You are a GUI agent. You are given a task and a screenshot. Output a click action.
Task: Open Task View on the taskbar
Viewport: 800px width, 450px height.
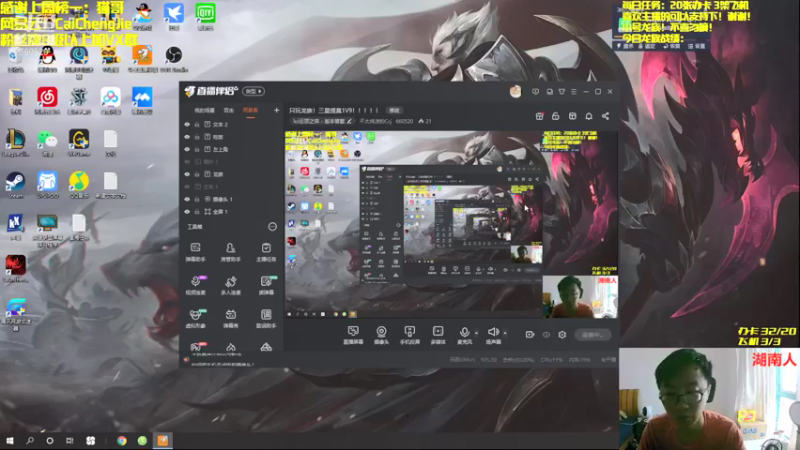pyautogui.click(x=70, y=440)
